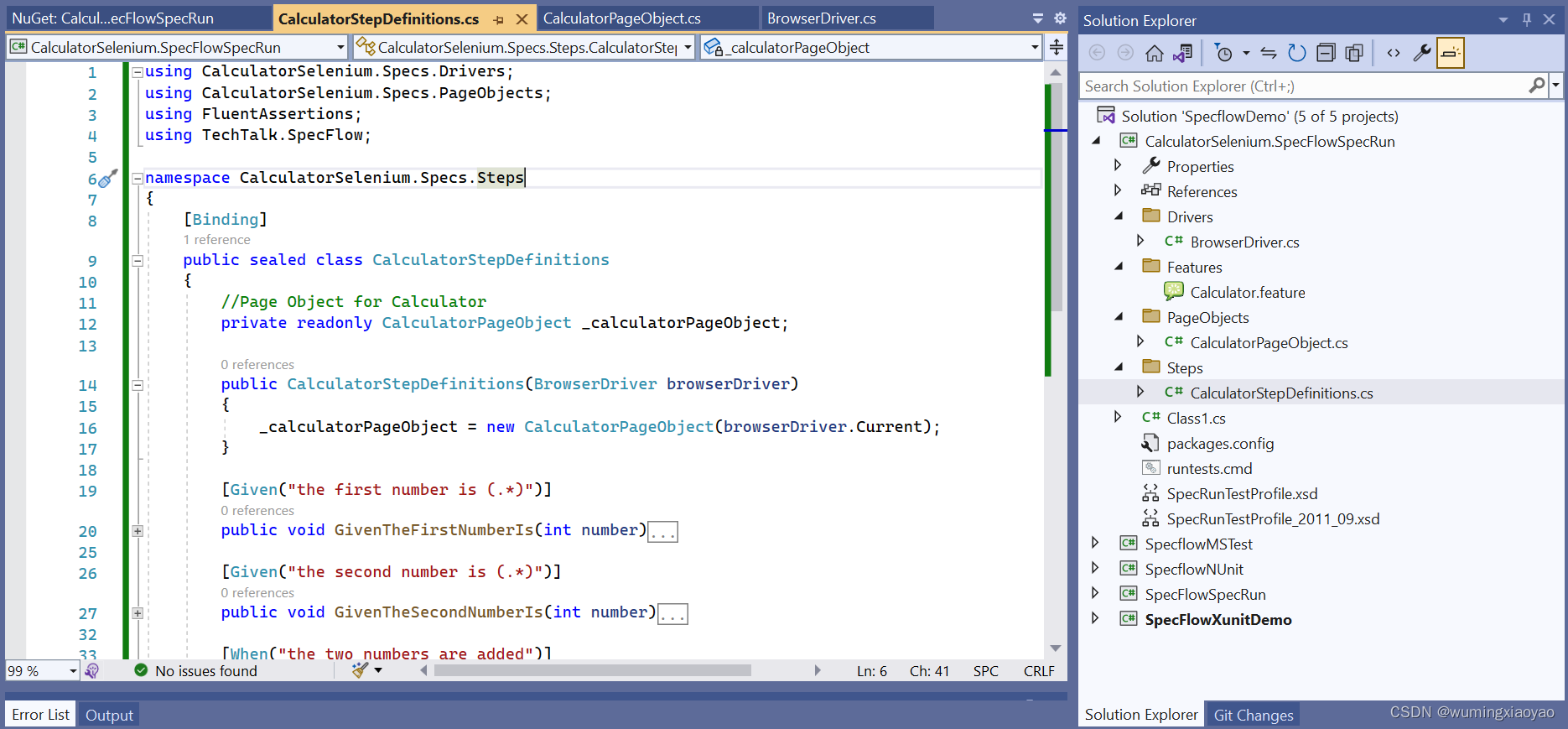1568x729 pixels.
Task: Click the code health indicator icon in status bar
Action: click(x=92, y=670)
